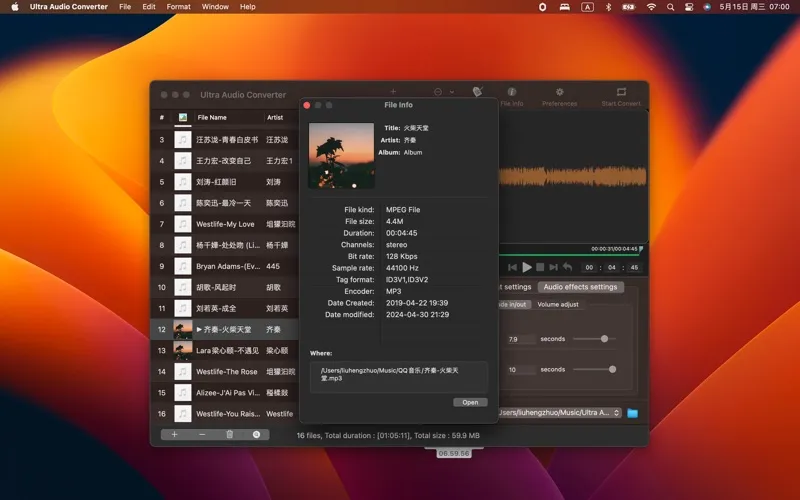Select the Bryan Adams row
Screen dimensions: 800x500
[224, 266]
